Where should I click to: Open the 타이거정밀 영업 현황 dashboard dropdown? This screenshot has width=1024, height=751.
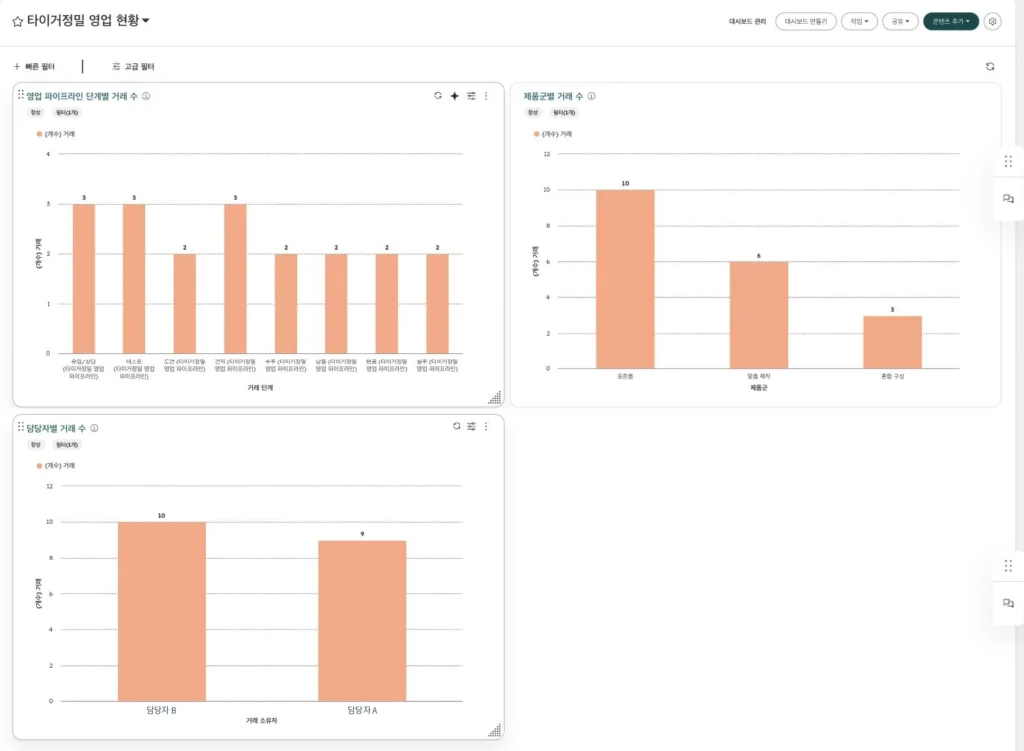coord(146,21)
